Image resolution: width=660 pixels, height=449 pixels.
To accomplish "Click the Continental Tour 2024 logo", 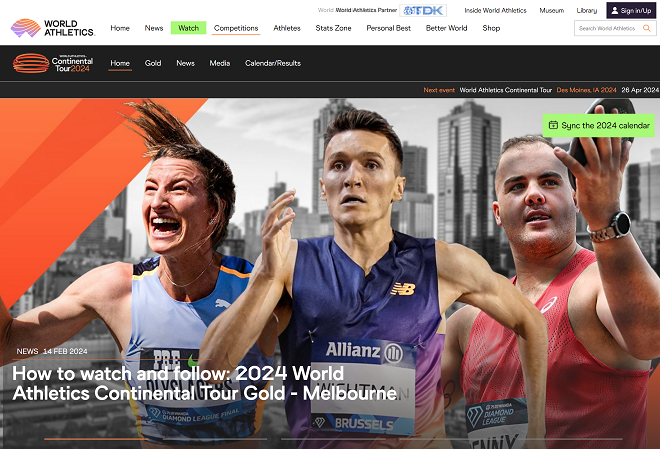I will [x=53, y=63].
